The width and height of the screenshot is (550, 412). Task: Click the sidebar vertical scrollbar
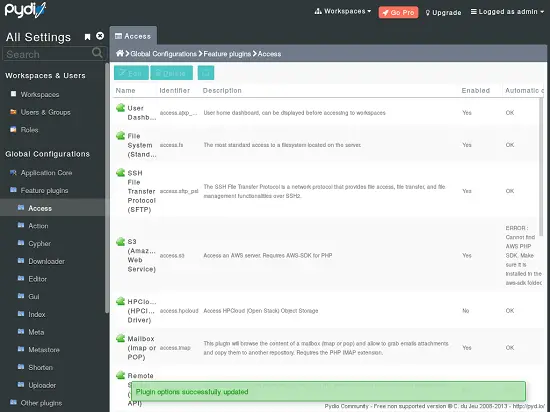107,188
